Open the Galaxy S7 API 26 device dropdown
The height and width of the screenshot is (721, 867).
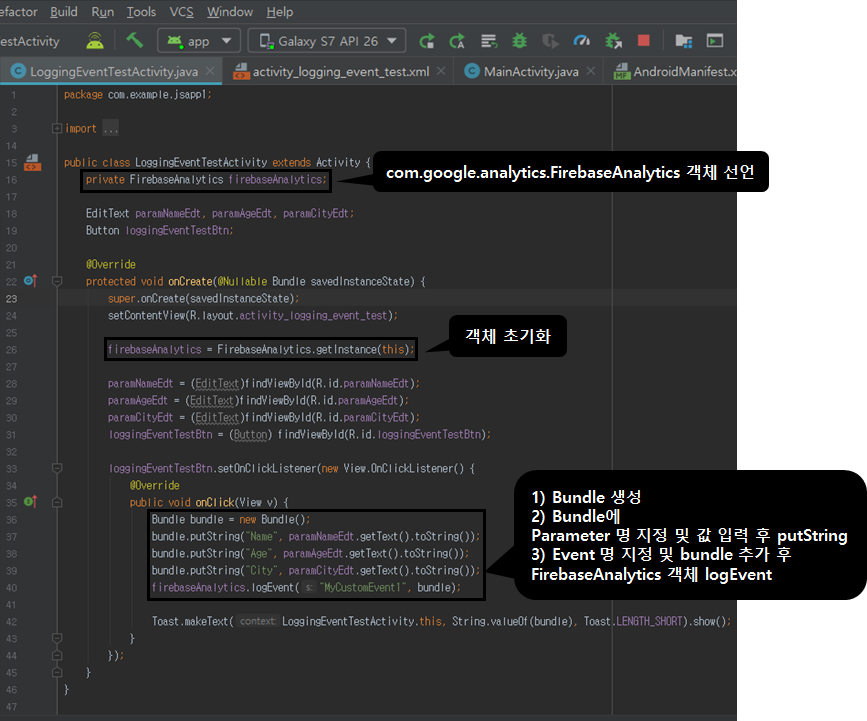pyautogui.click(x=327, y=41)
